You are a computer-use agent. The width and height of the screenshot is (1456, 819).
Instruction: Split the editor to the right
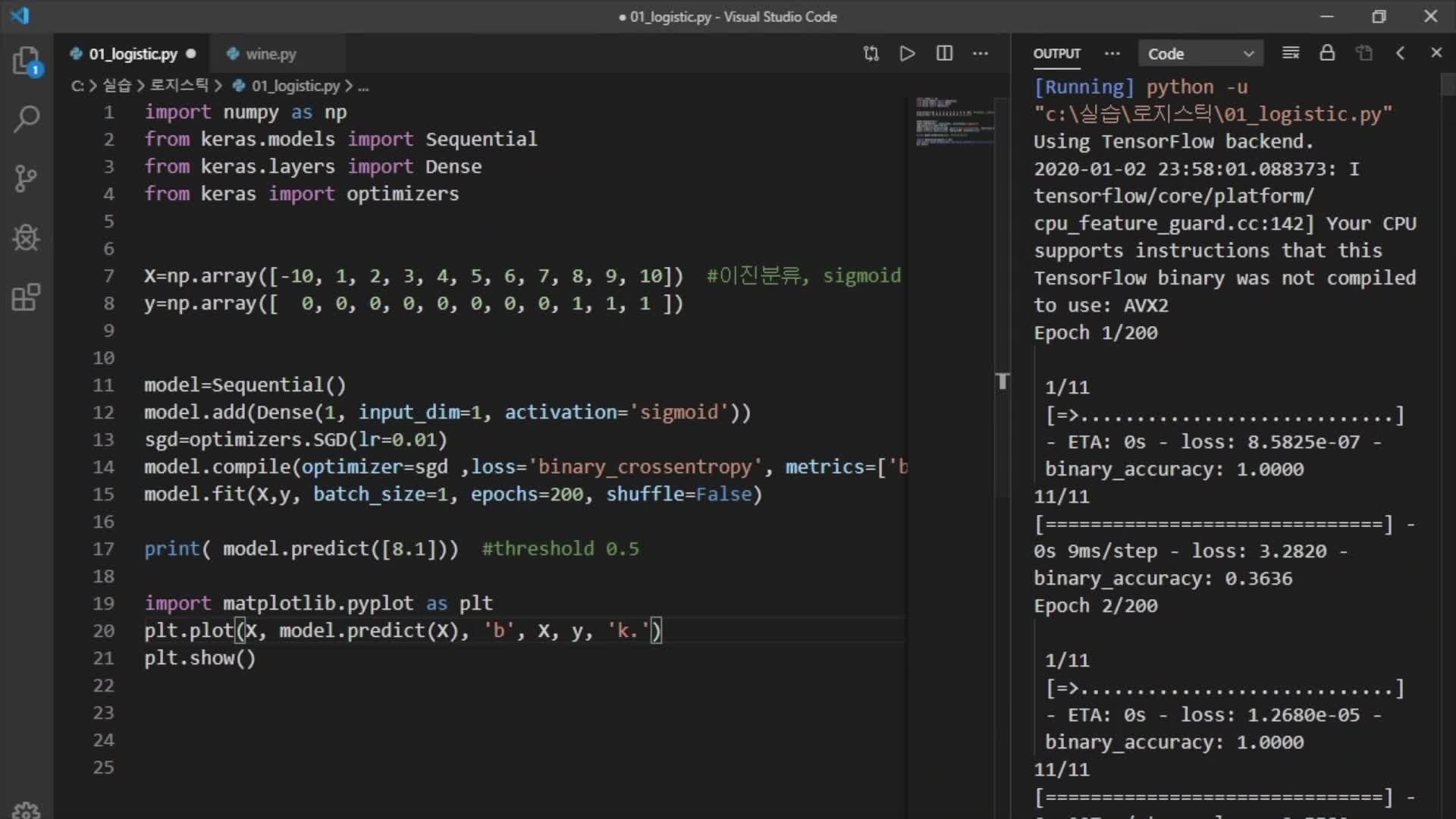(x=944, y=53)
